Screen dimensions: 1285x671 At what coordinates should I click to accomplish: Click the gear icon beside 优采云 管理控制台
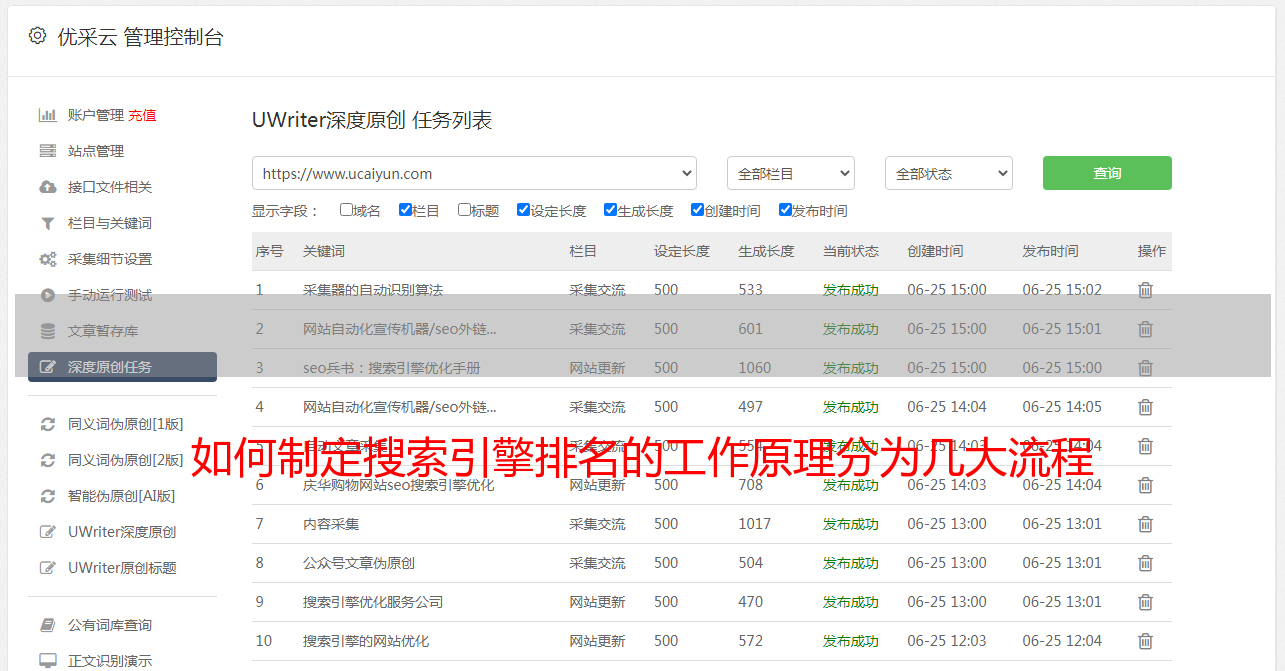[37, 36]
